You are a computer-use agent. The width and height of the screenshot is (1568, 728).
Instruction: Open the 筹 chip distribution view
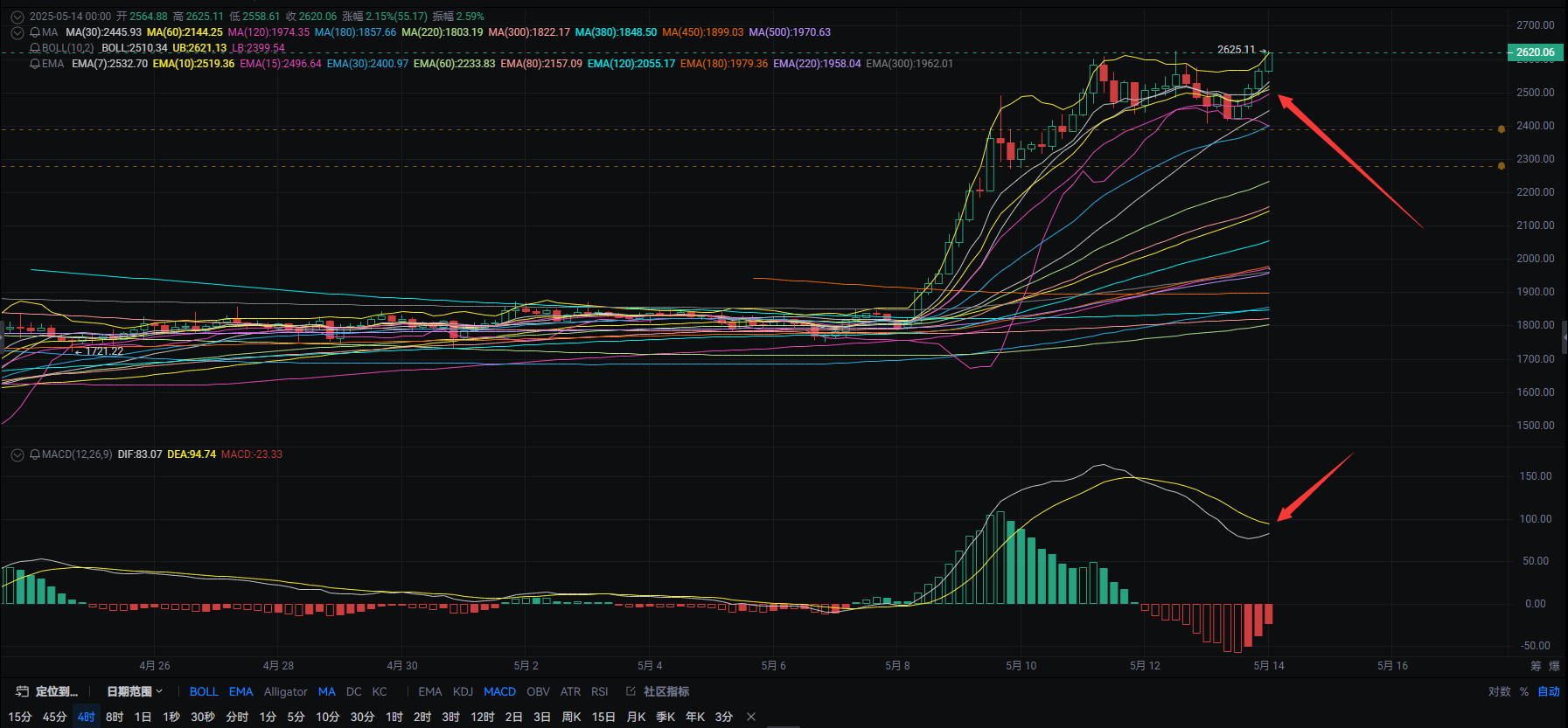click(x=1536, y=666)
